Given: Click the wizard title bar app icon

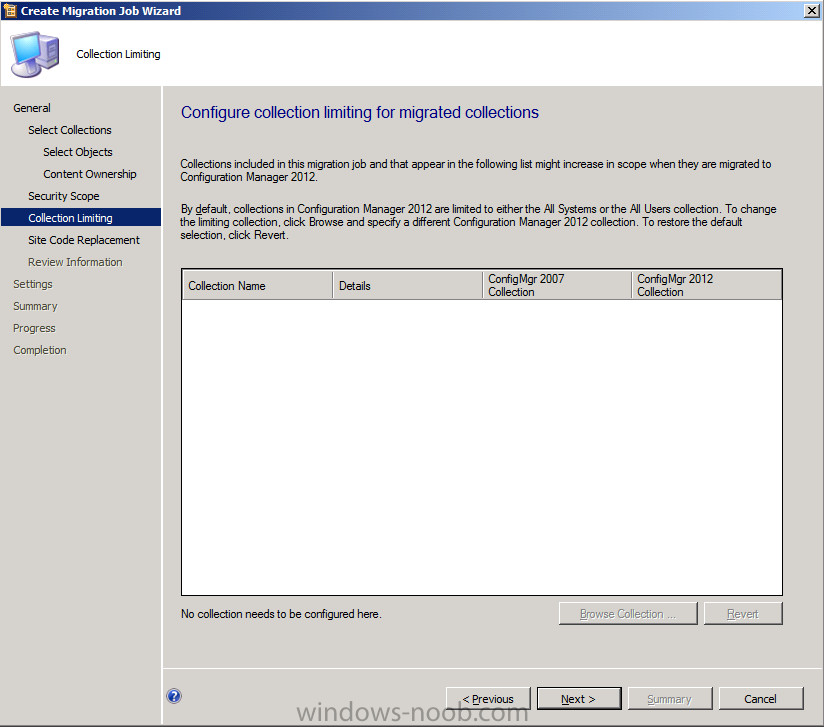Looking at the screenshot, I should pos(9,11).
